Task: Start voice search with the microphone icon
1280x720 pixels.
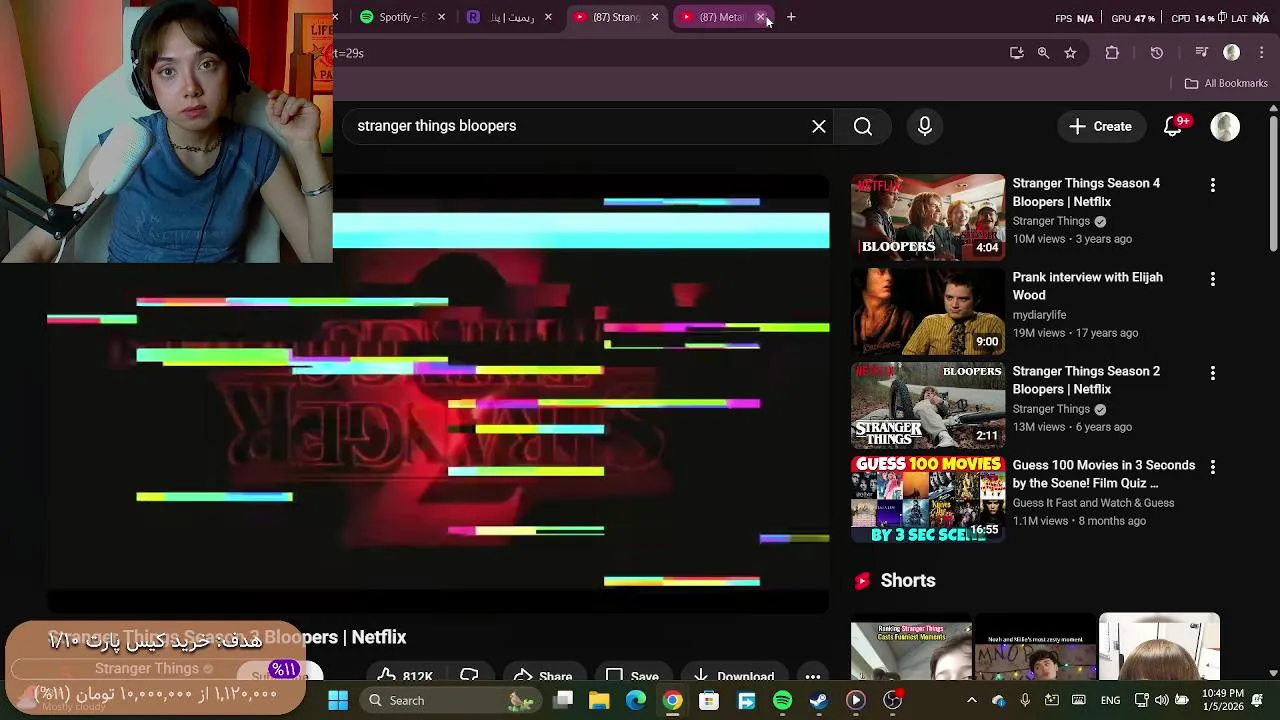Action: [x=925, y=126]
